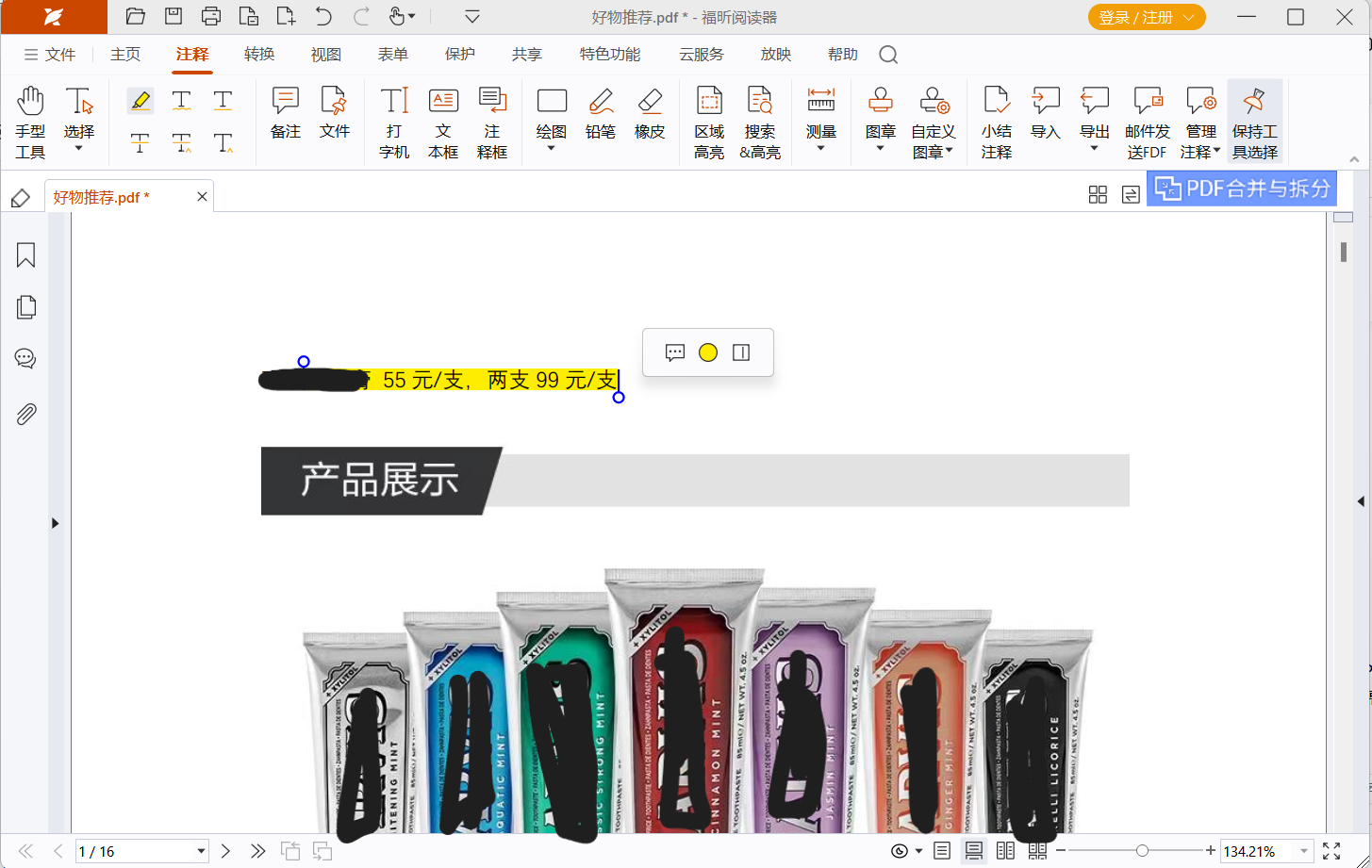Open file via the folder icon
The width and height of the screenshot is (1372, 868).
(135, 16)
